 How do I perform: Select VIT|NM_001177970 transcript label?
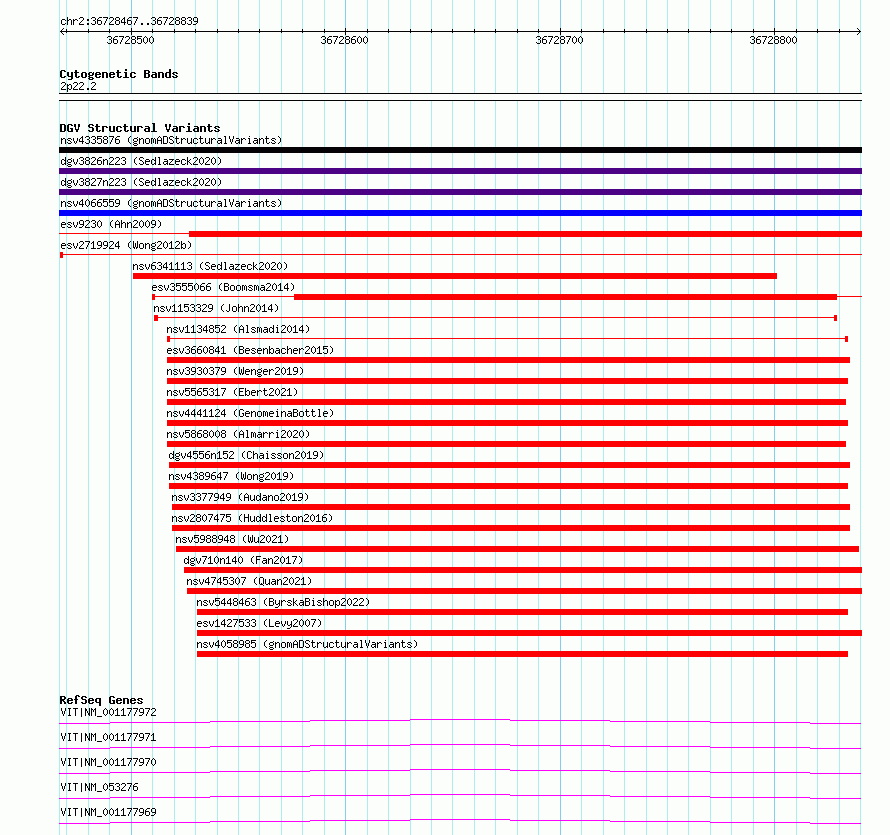tap(108, 762)
